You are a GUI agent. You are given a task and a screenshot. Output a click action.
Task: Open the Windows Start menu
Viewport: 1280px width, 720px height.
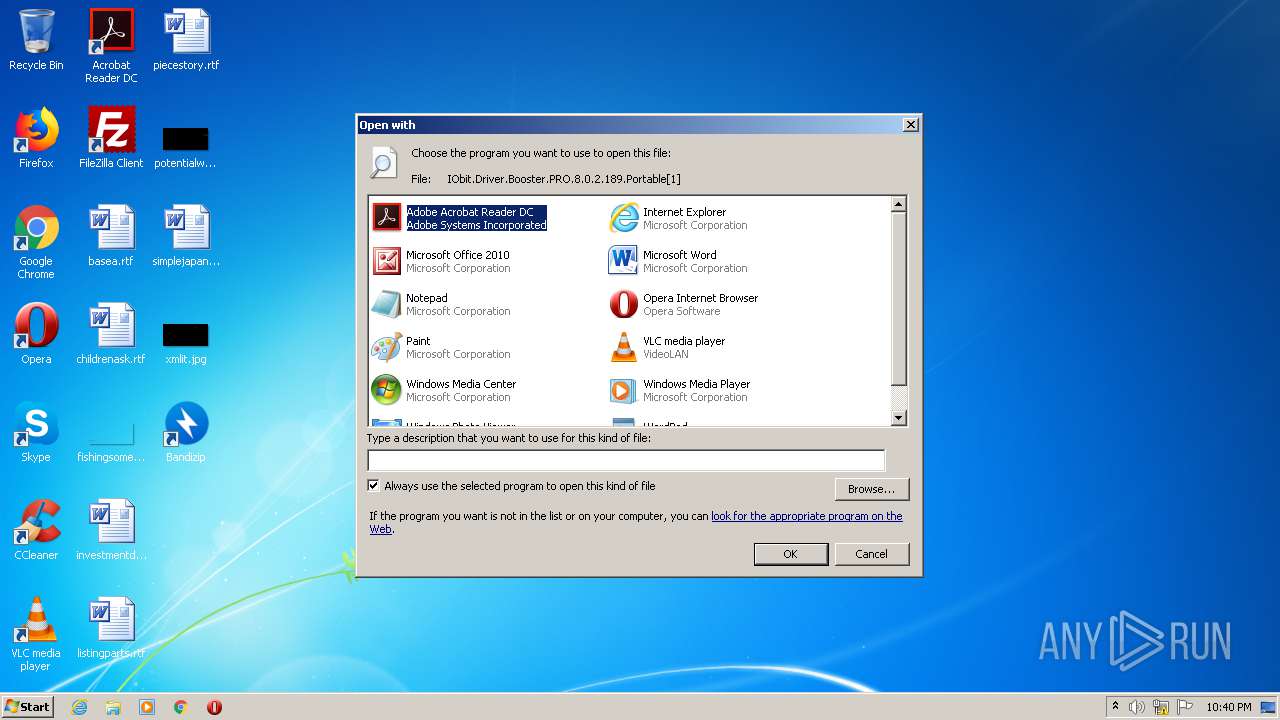pyautogui.click(x=27, y=706)
